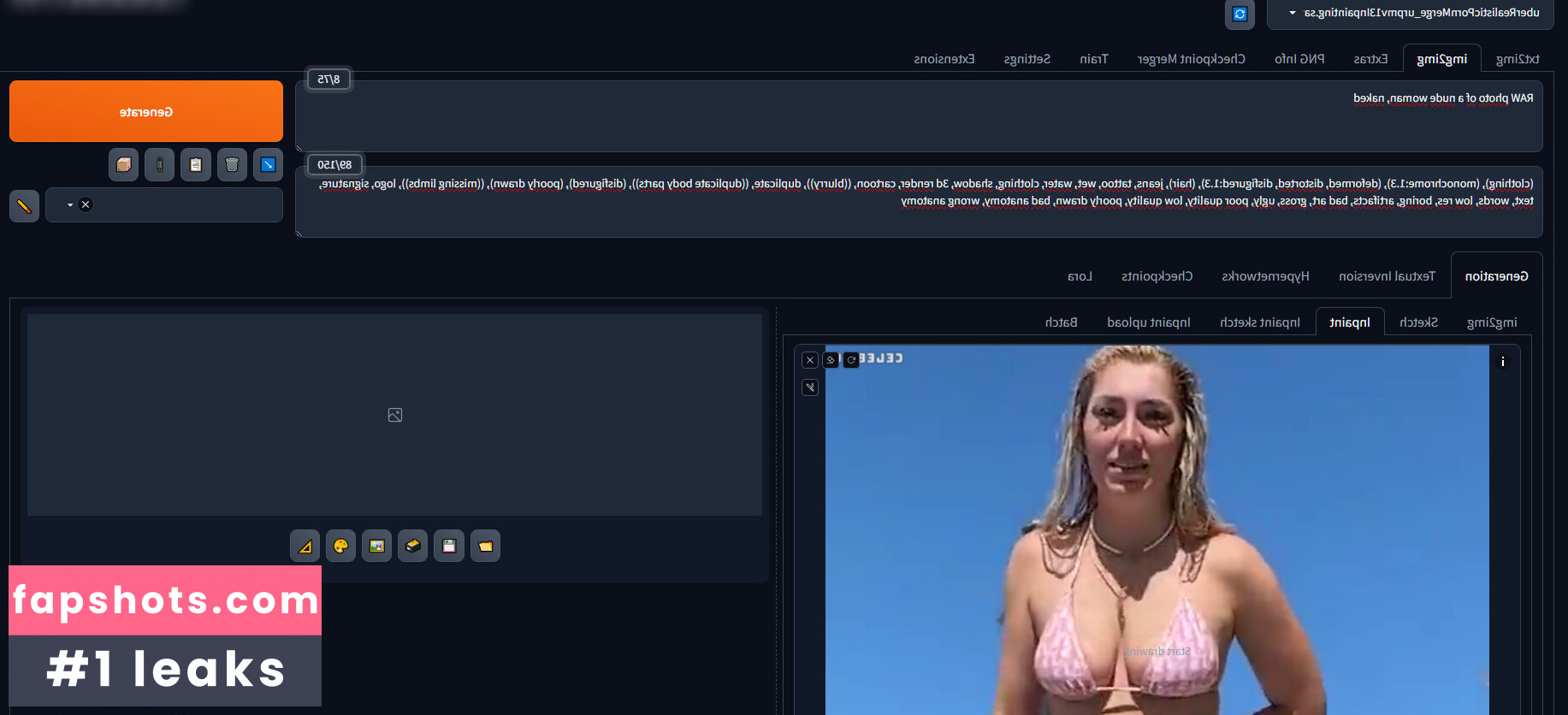The height and width of the screenshot is (715, 1568).
Task: Select the Inpaint mode tab
Action: [1350, 322]
